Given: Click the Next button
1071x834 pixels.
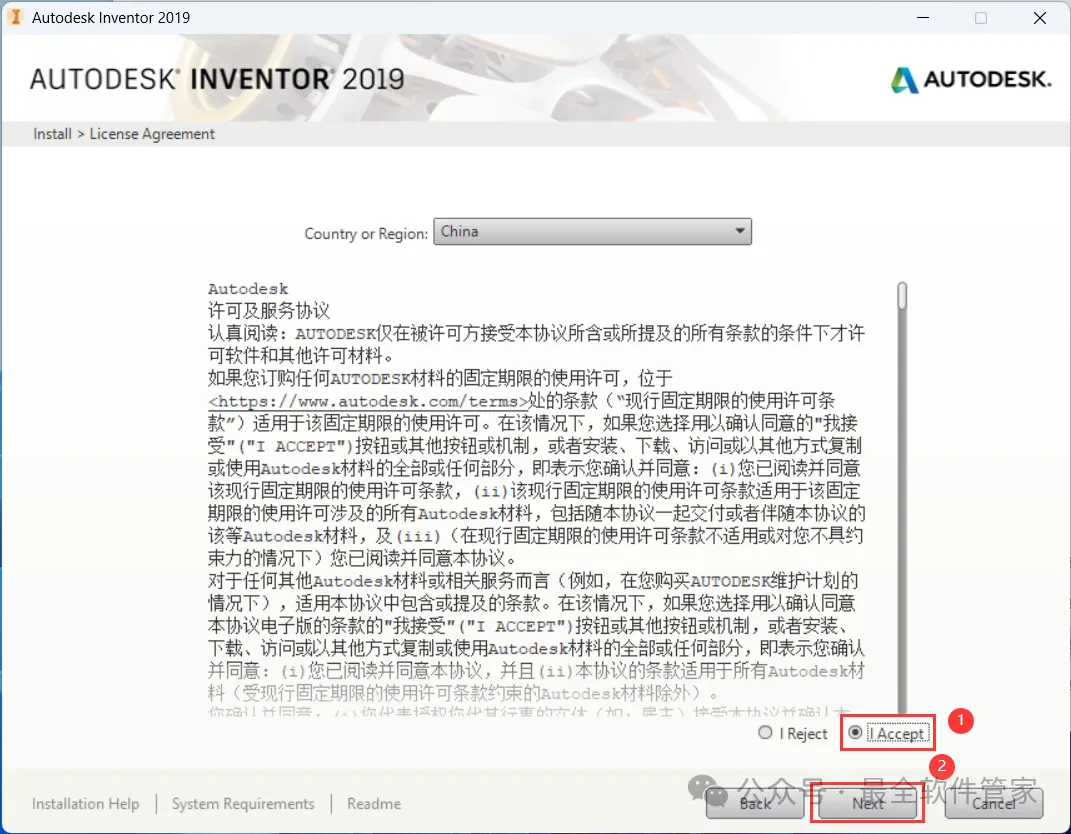Looking at the screenshot, I should [867, 803].
